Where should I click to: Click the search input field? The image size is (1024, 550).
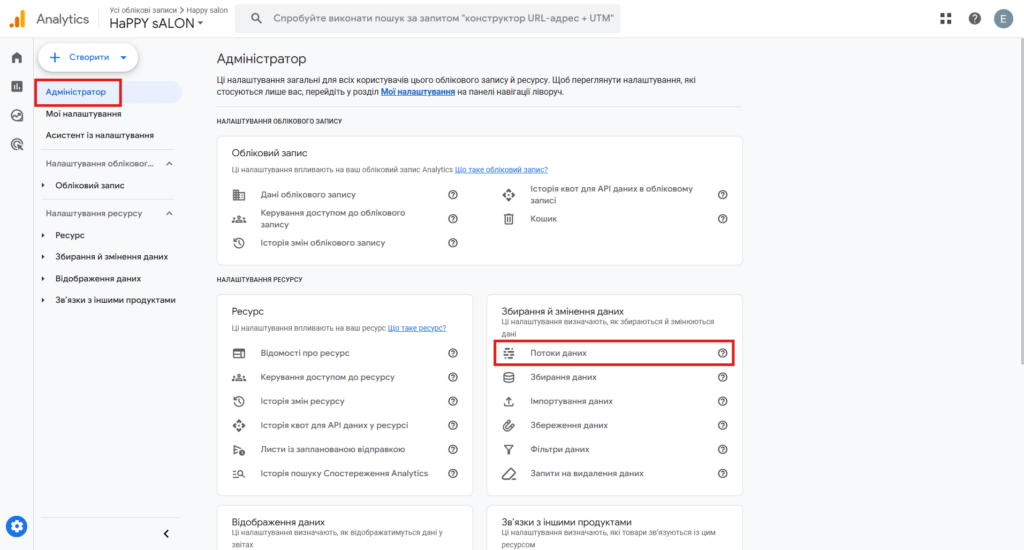coord(430,19)
